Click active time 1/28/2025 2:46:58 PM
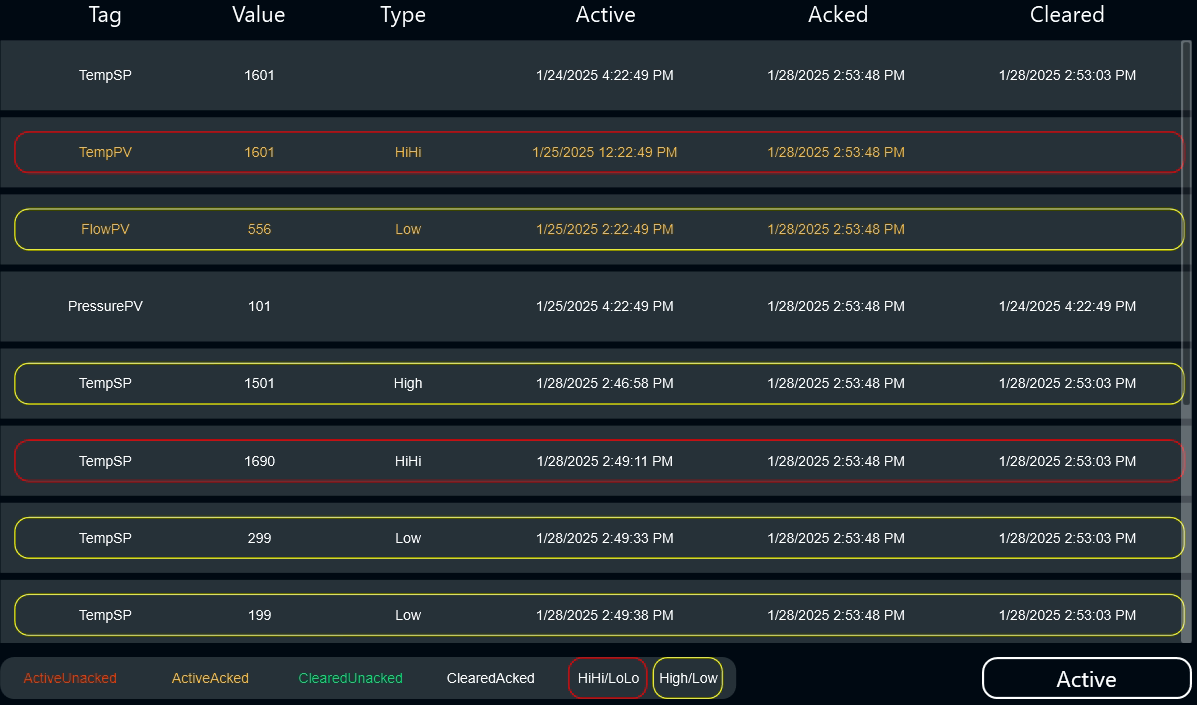The height and width of the screenshot is (705, 1197). point(605,384)
